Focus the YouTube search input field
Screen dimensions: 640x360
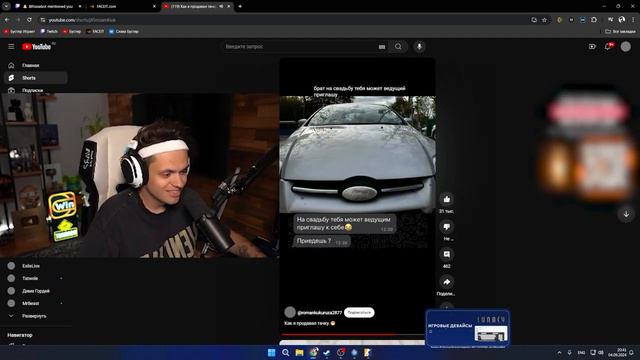point(300,47)
